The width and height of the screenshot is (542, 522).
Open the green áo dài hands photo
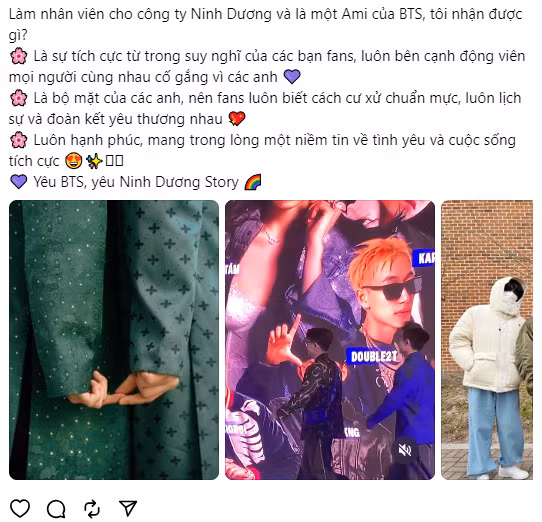pos(114,340)
